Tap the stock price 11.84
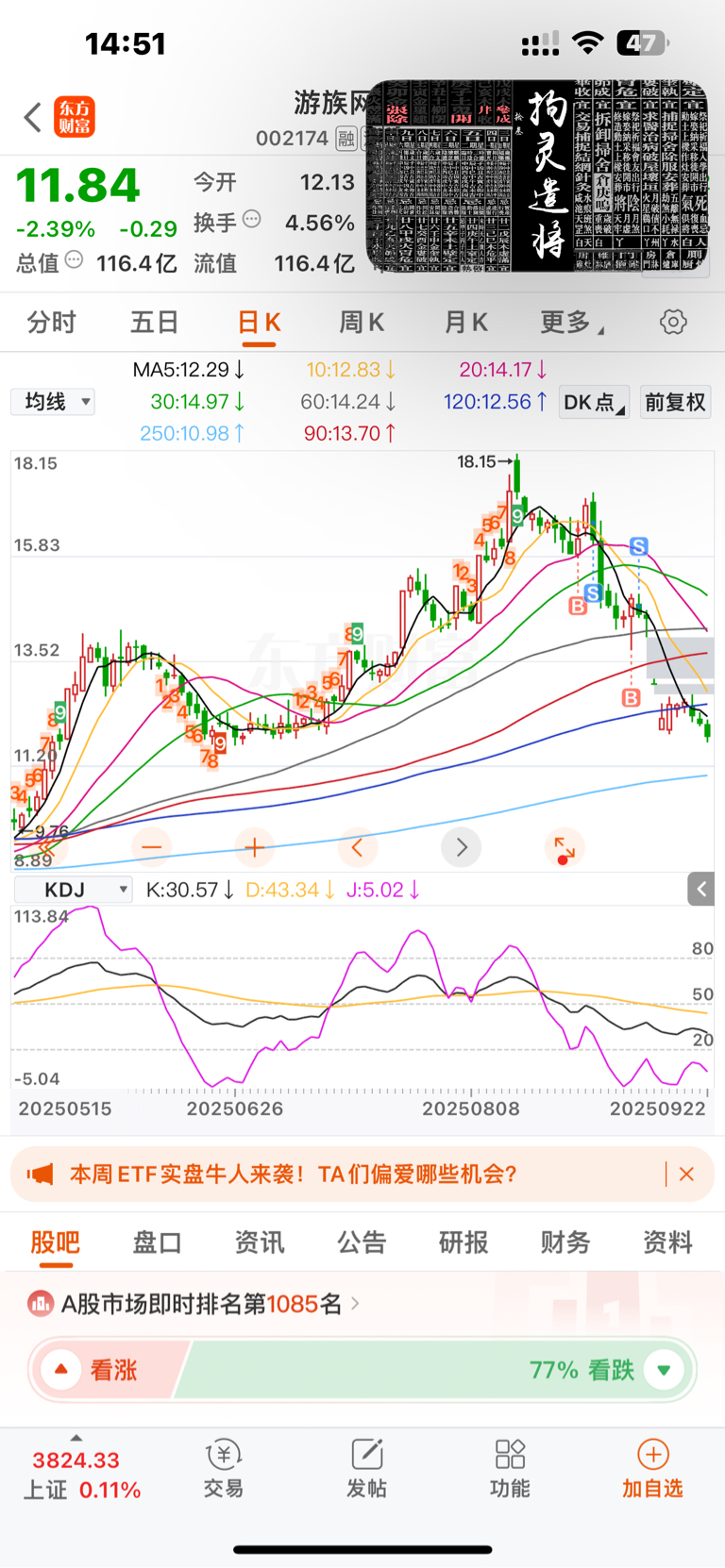This screenshot has height=1568, width=725. coord(78,186)
